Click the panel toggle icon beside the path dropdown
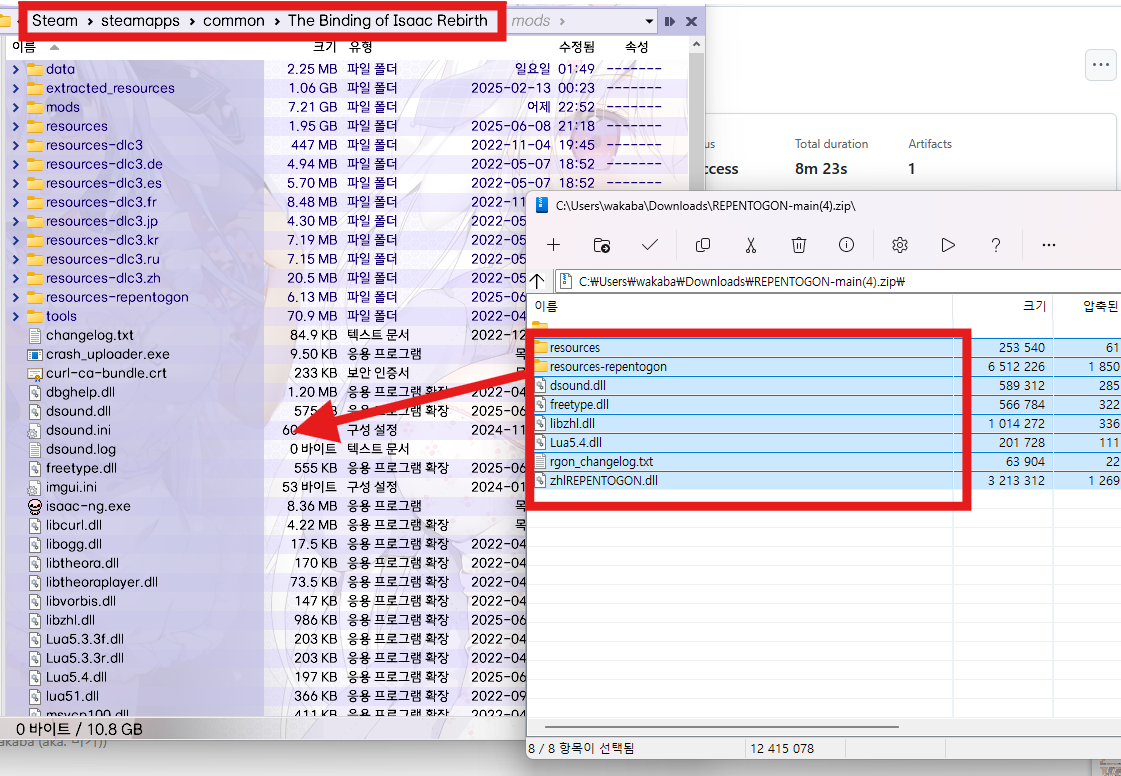This screenshot has height=776, width=1121. 670,21
